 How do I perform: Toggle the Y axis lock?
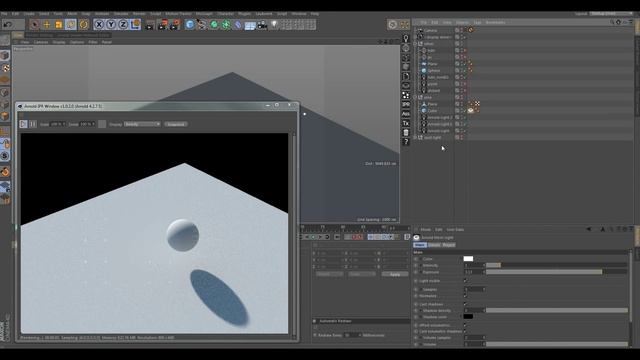click(x=111, y=24)
